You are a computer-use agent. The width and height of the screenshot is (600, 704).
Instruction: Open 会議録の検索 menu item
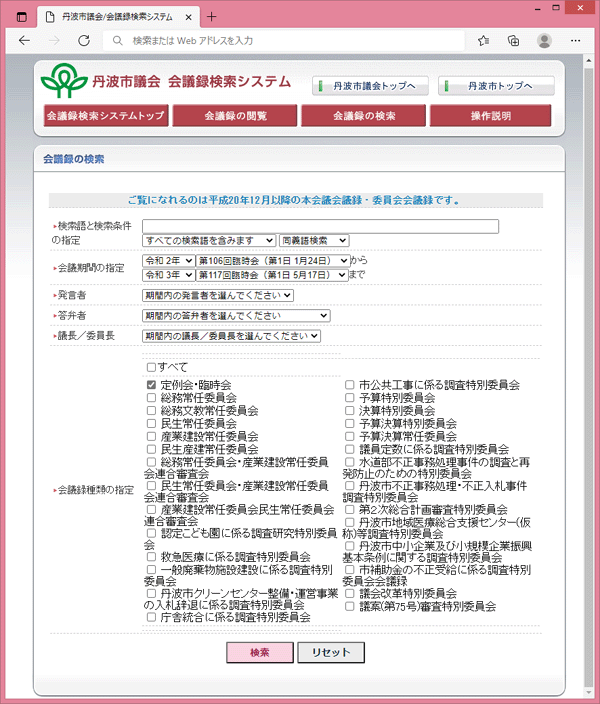(363, 116)
